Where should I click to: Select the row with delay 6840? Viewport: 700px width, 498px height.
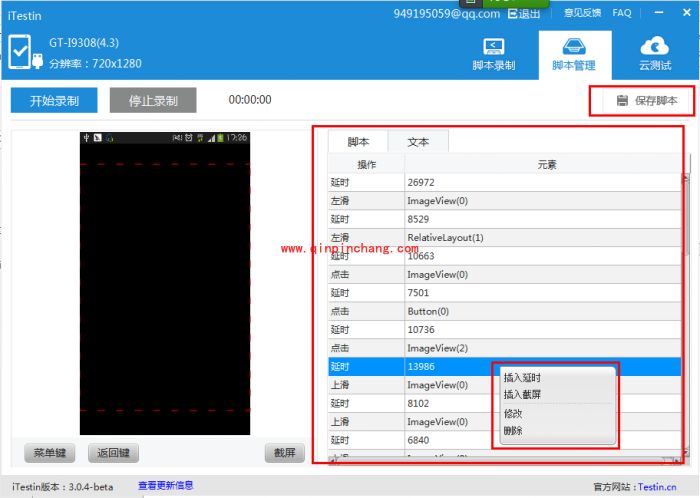504,440
